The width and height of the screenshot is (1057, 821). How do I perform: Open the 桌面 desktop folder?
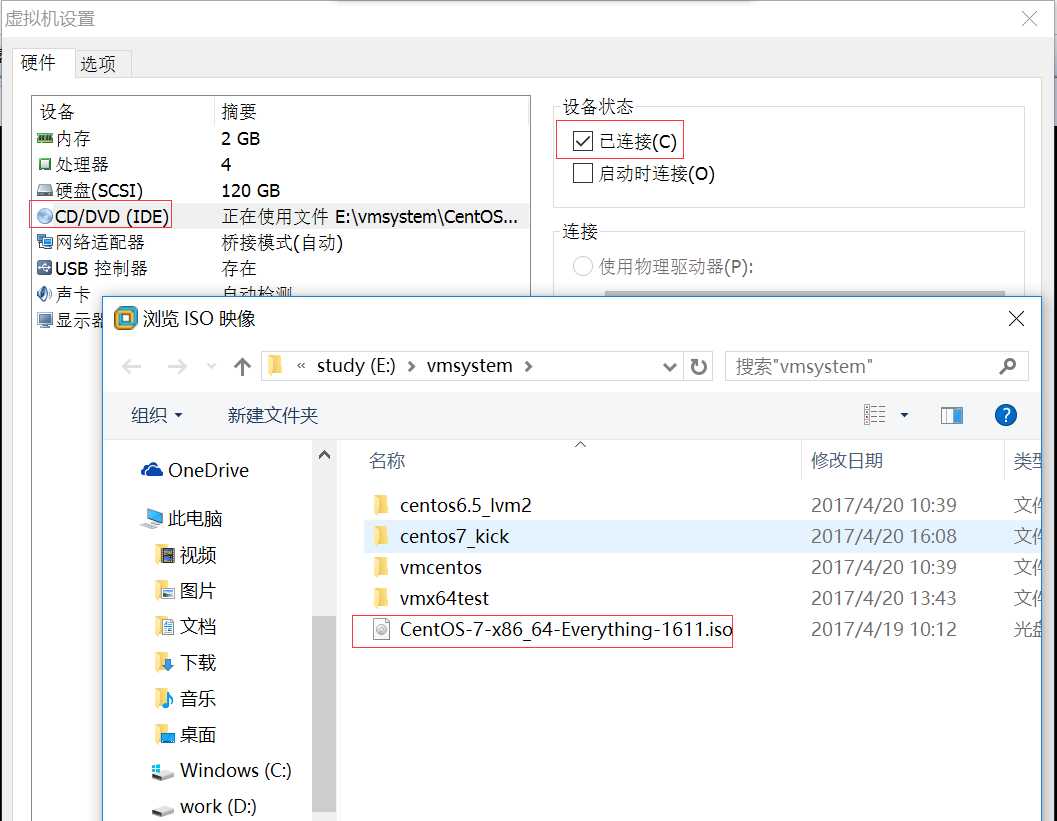pos(186,734)
